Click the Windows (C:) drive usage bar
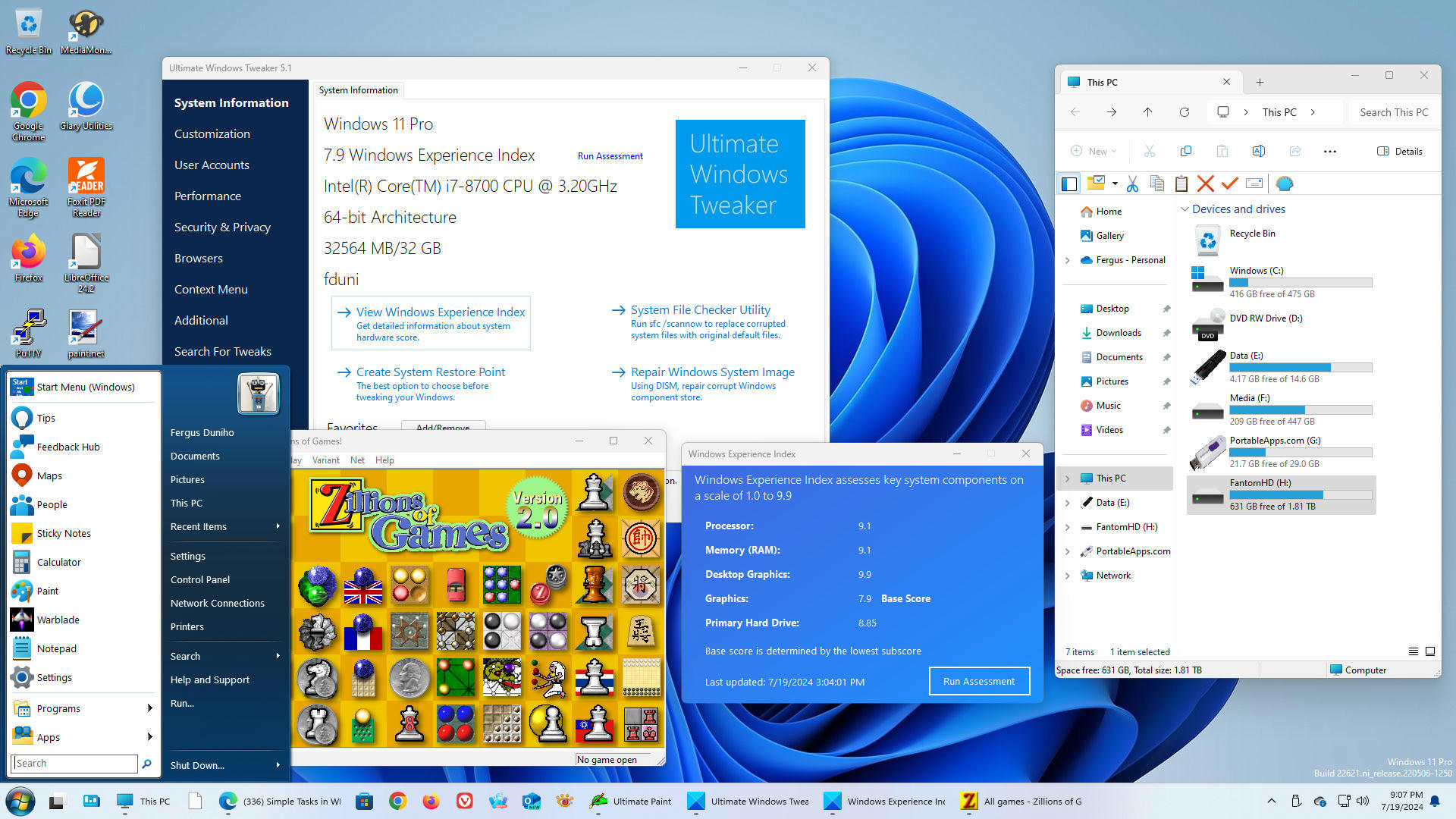1456x819 pixels. (x=1301, y=283)
